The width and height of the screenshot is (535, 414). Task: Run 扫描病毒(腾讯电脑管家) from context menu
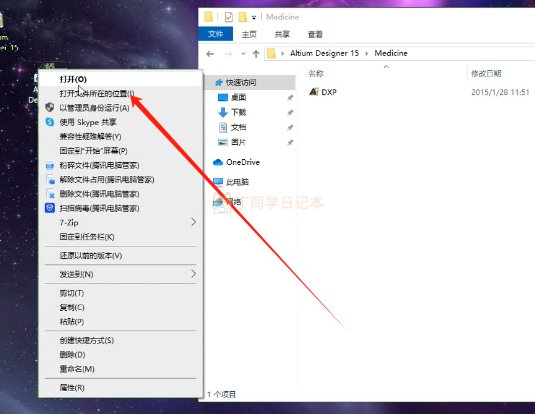[x=120, y=208]
